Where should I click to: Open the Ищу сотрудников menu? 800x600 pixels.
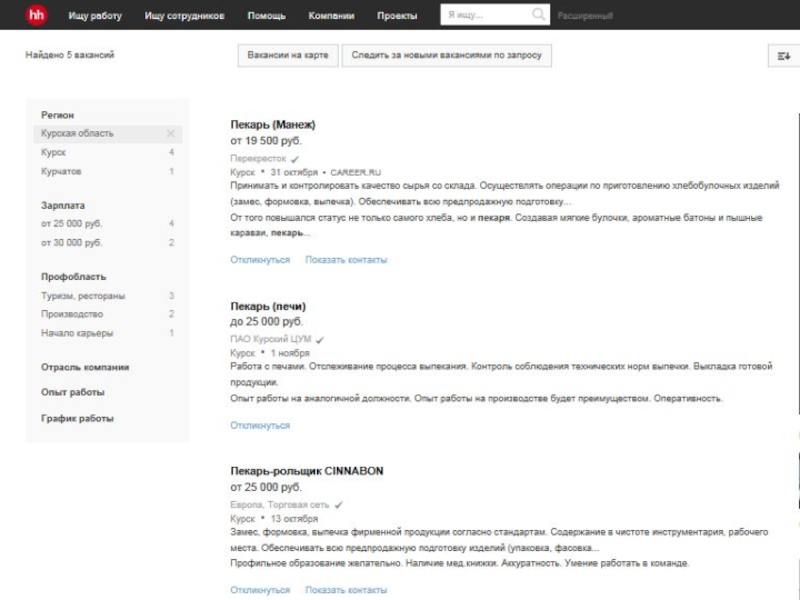[184, 16]
